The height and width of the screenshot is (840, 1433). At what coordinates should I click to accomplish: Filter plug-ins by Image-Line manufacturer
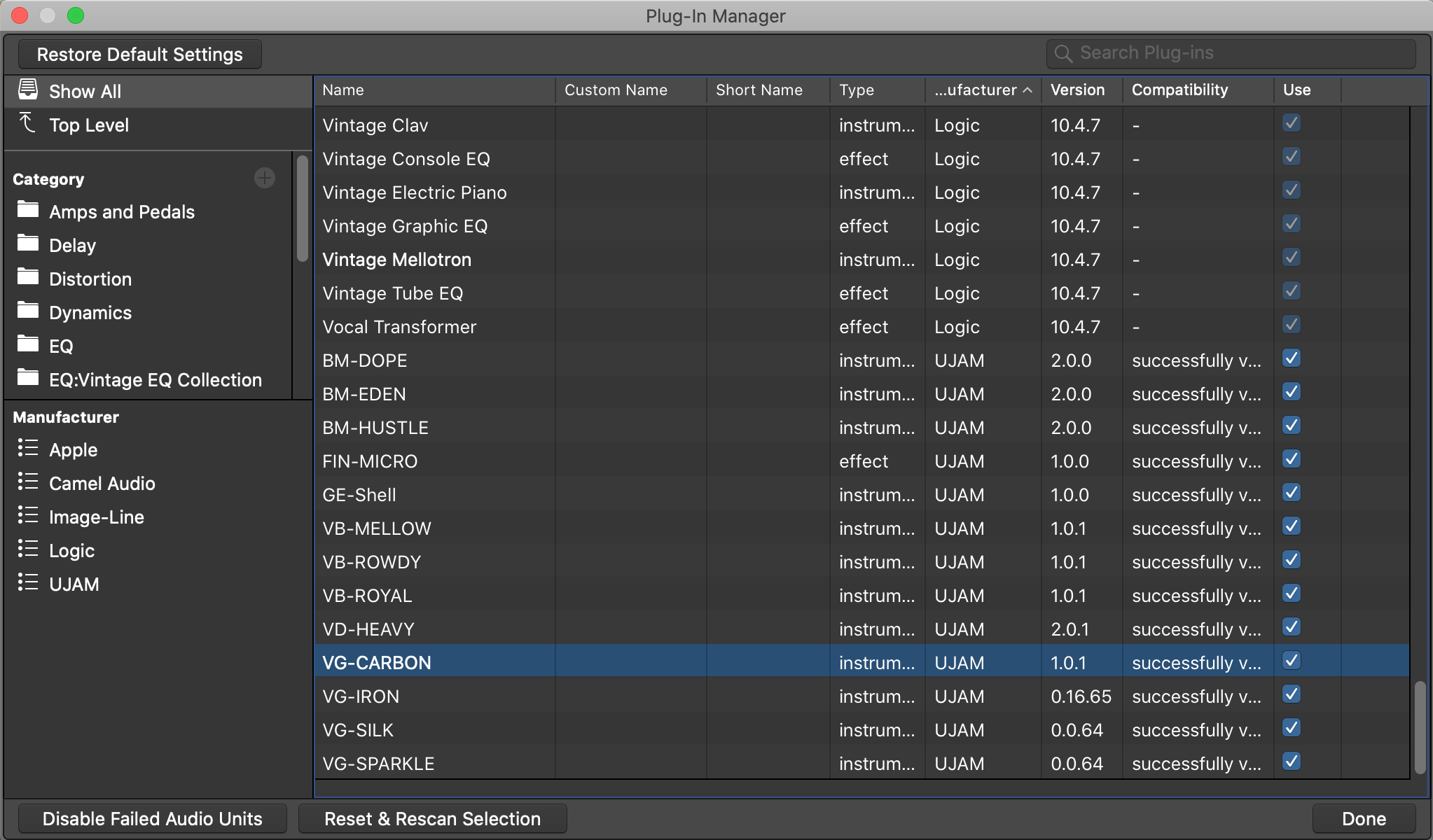coord(158,517)
